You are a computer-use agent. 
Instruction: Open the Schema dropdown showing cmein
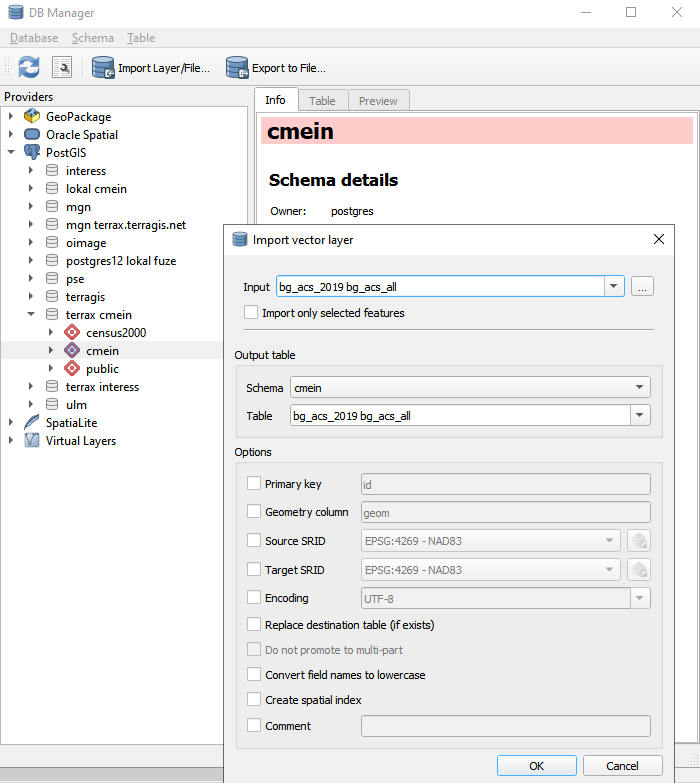469,388
